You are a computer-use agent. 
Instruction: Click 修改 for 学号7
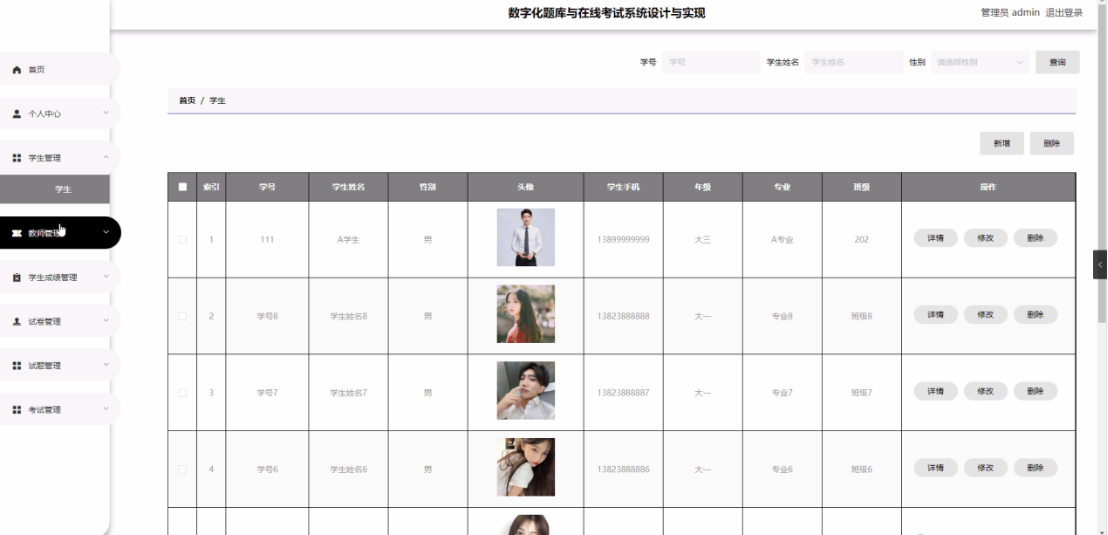[x=985, y=391]
